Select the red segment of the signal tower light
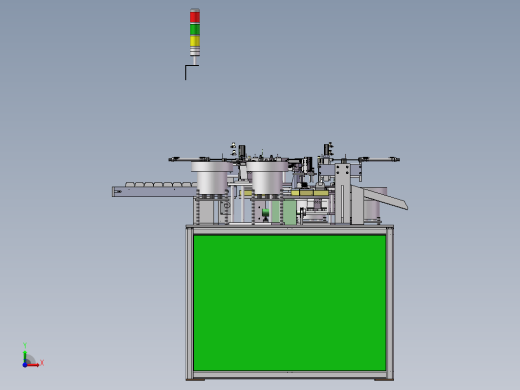Image resolution: width=520 pixels, height=390 pixels. click(195, 17)
